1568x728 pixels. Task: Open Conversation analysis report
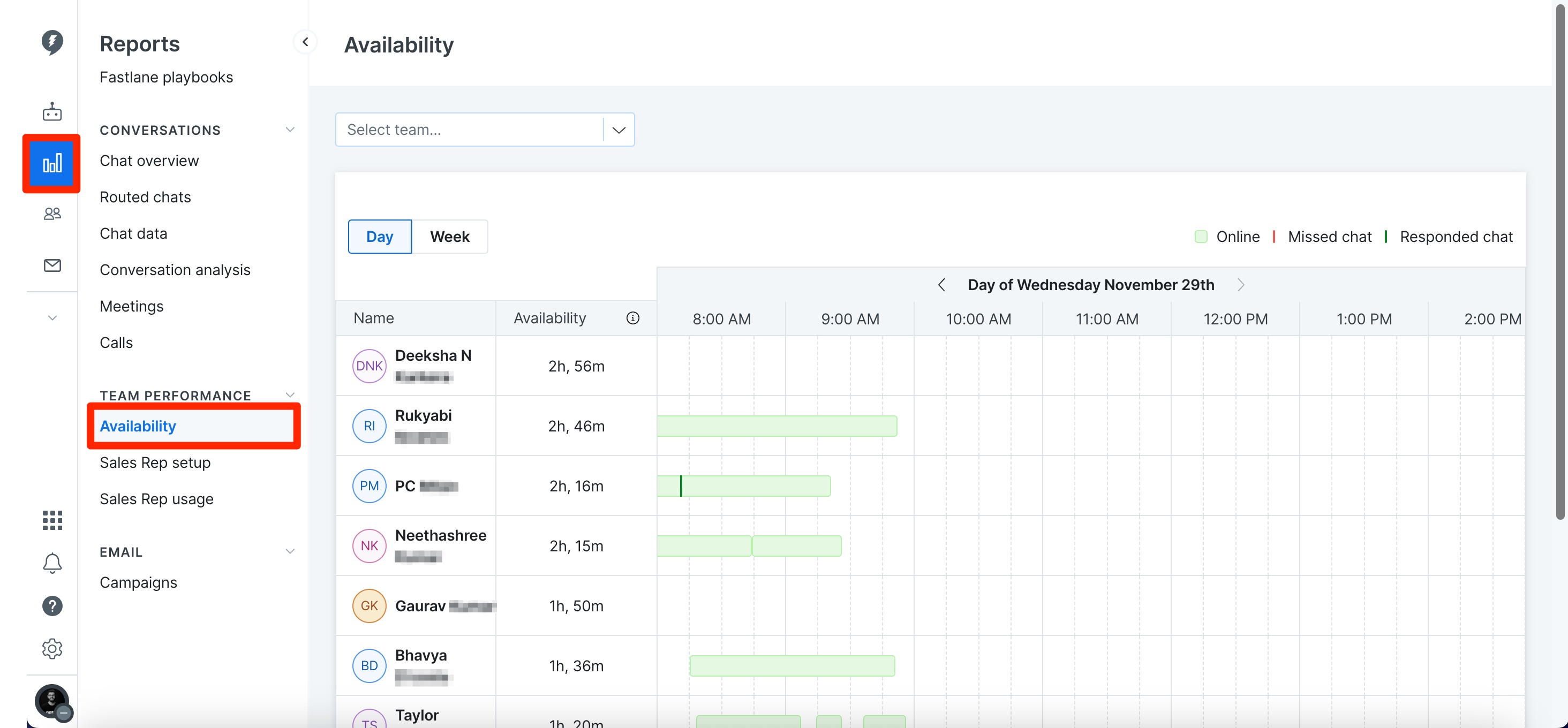pos(175,270)
